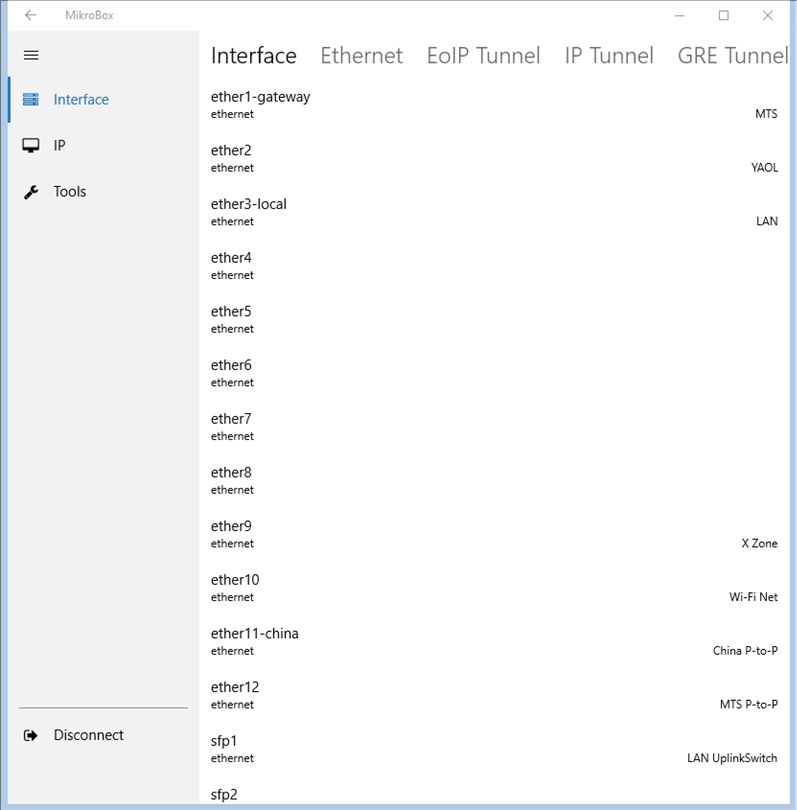Open the EoIP Tunnel tab

pyautogui.click(x=483, y=56)
